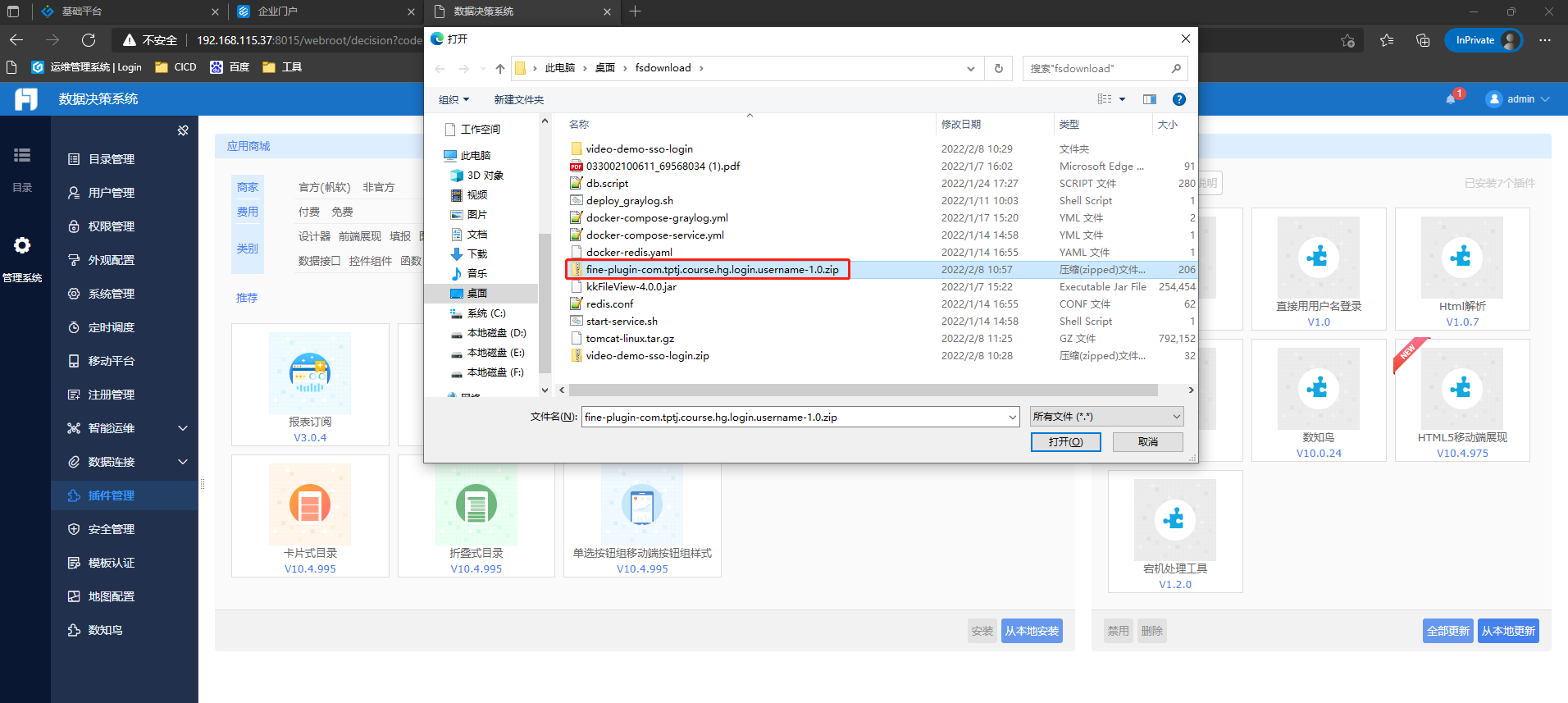Click the horizontal scrollbar in file list
Image resolution: width=1568 pixels, height=703 pixels.
tap(863, 390)
